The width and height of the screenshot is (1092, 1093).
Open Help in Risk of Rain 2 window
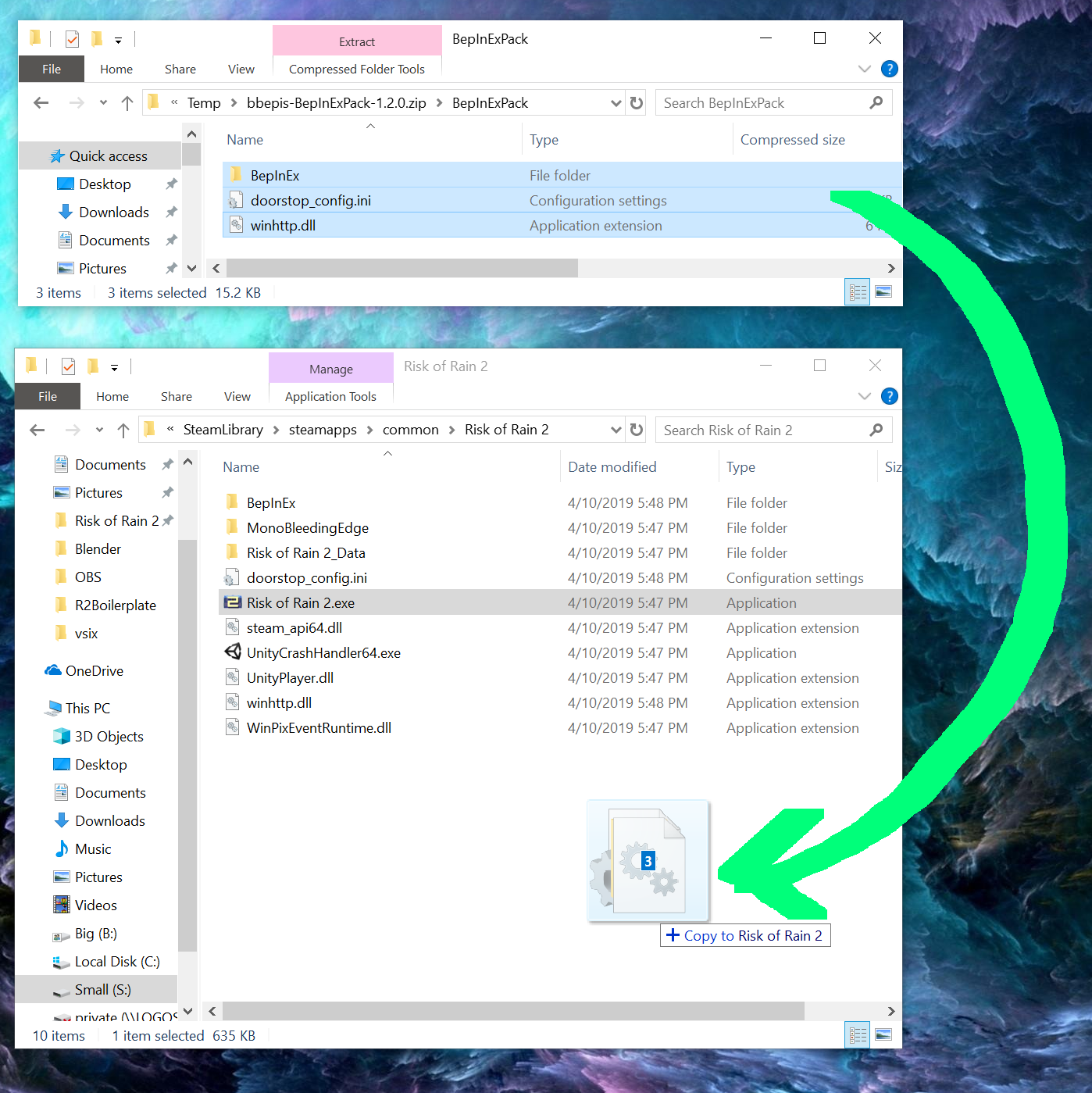(x=889, y=396)
